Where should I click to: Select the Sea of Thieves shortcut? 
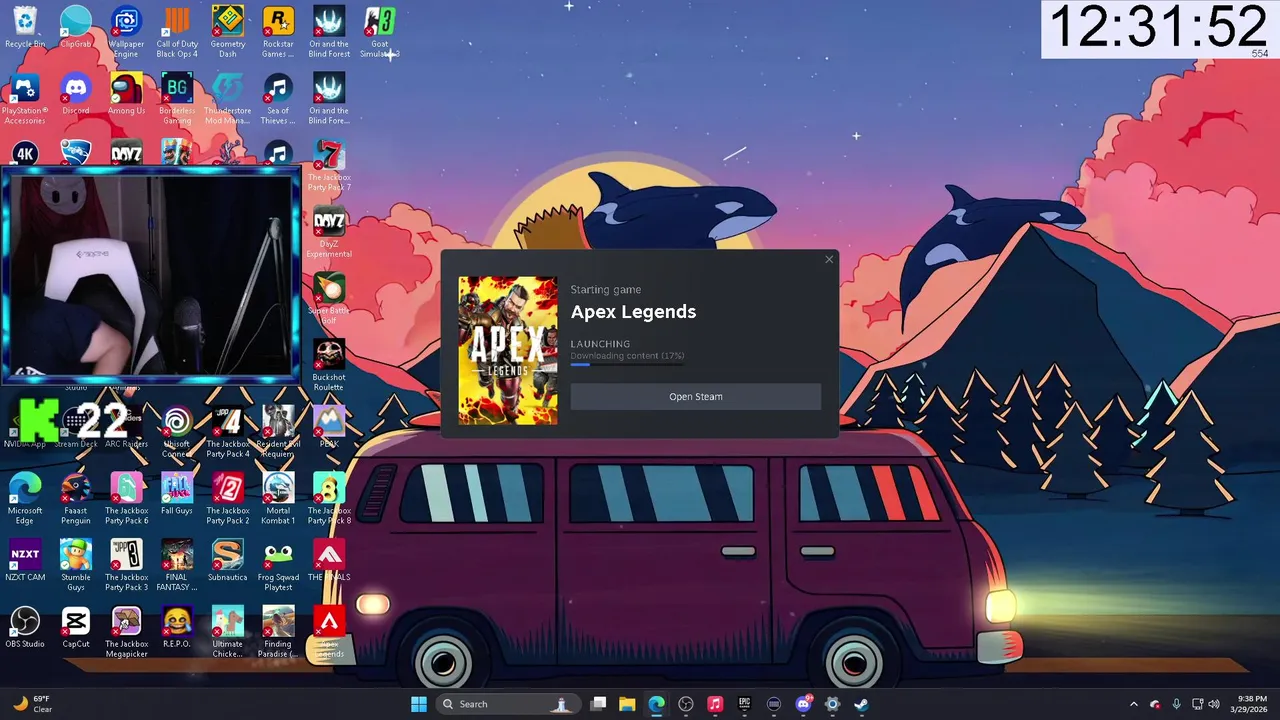tap(278, 99)
